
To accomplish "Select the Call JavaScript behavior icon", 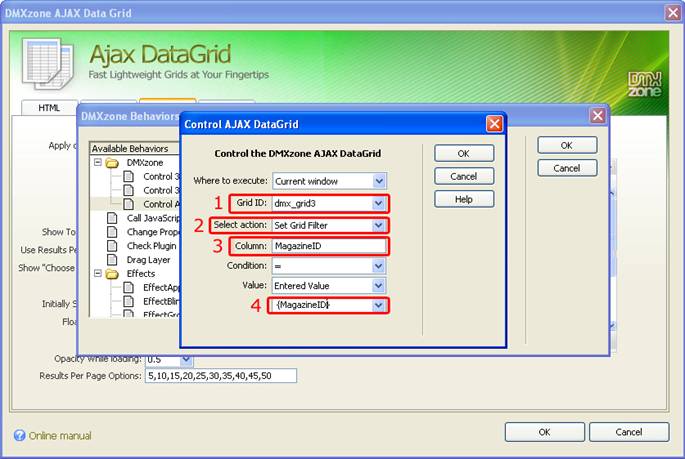I will click(112, 218).
